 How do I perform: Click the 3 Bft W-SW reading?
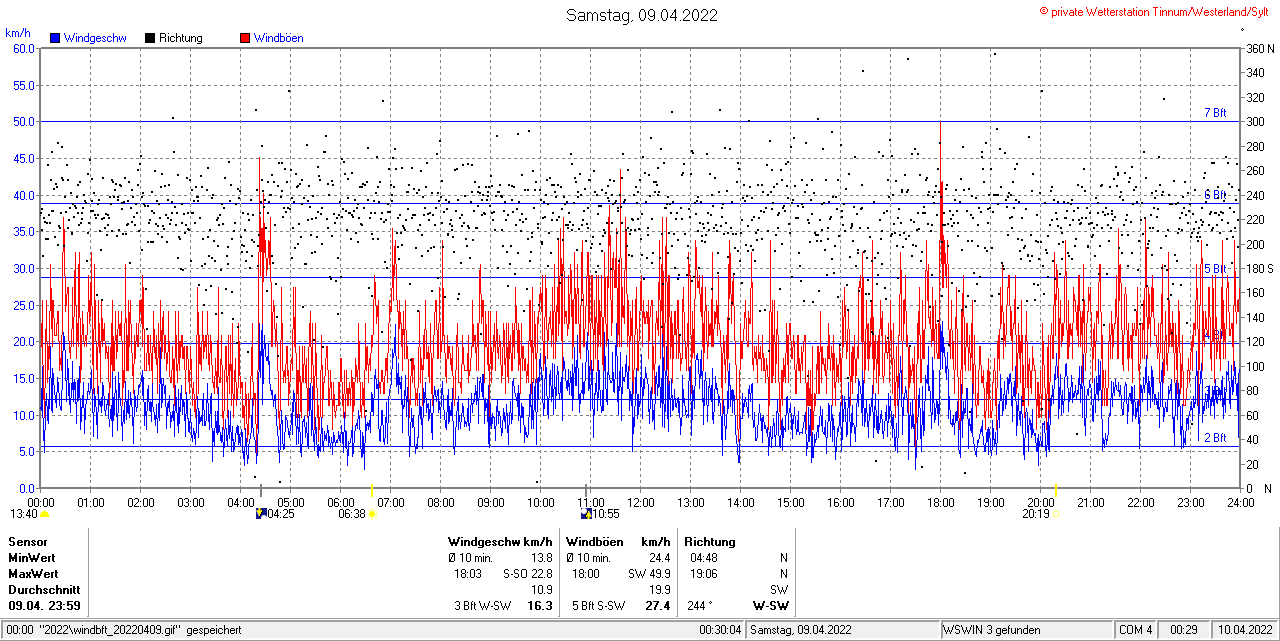coord(484,606)
